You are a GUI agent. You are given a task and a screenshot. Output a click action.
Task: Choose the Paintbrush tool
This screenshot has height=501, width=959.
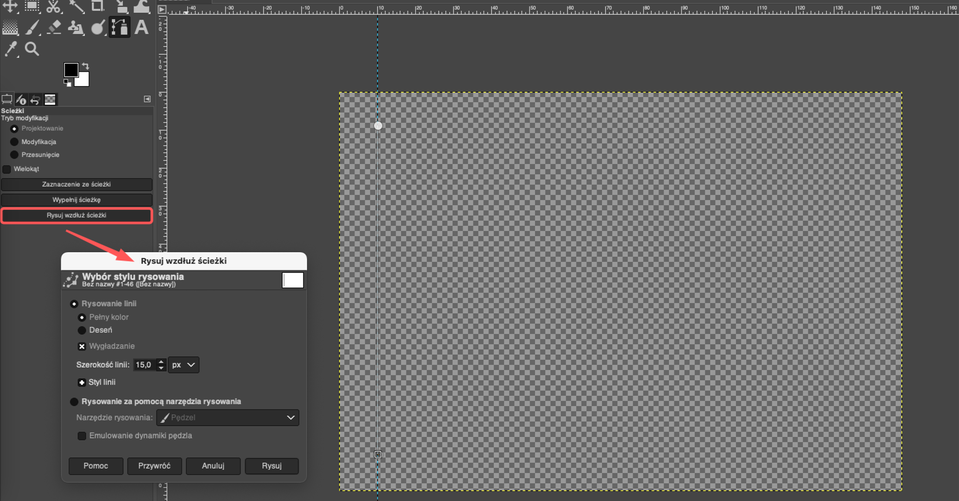pyautogui.click(x=32, y=27)
